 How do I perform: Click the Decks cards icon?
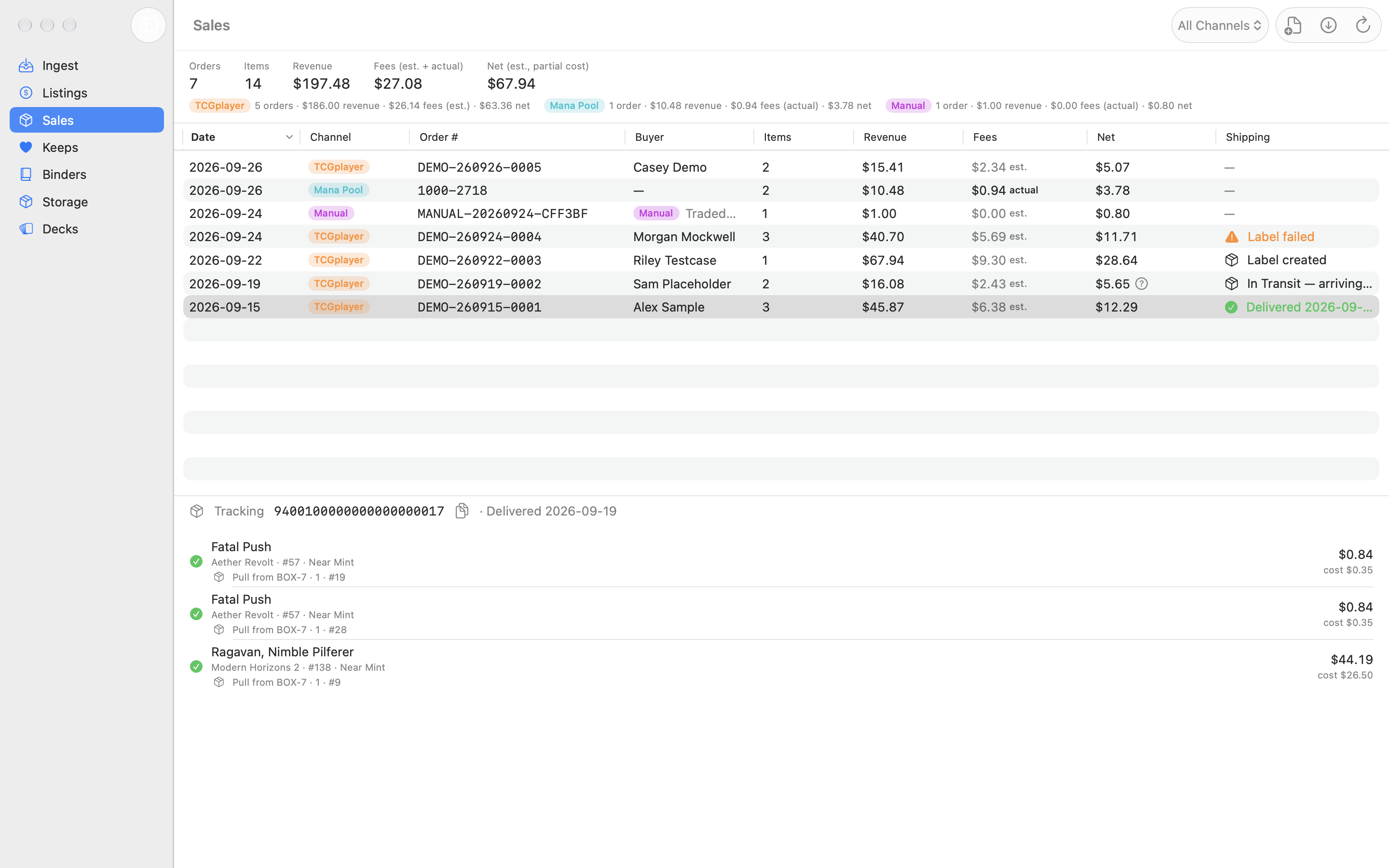point(26,229)
